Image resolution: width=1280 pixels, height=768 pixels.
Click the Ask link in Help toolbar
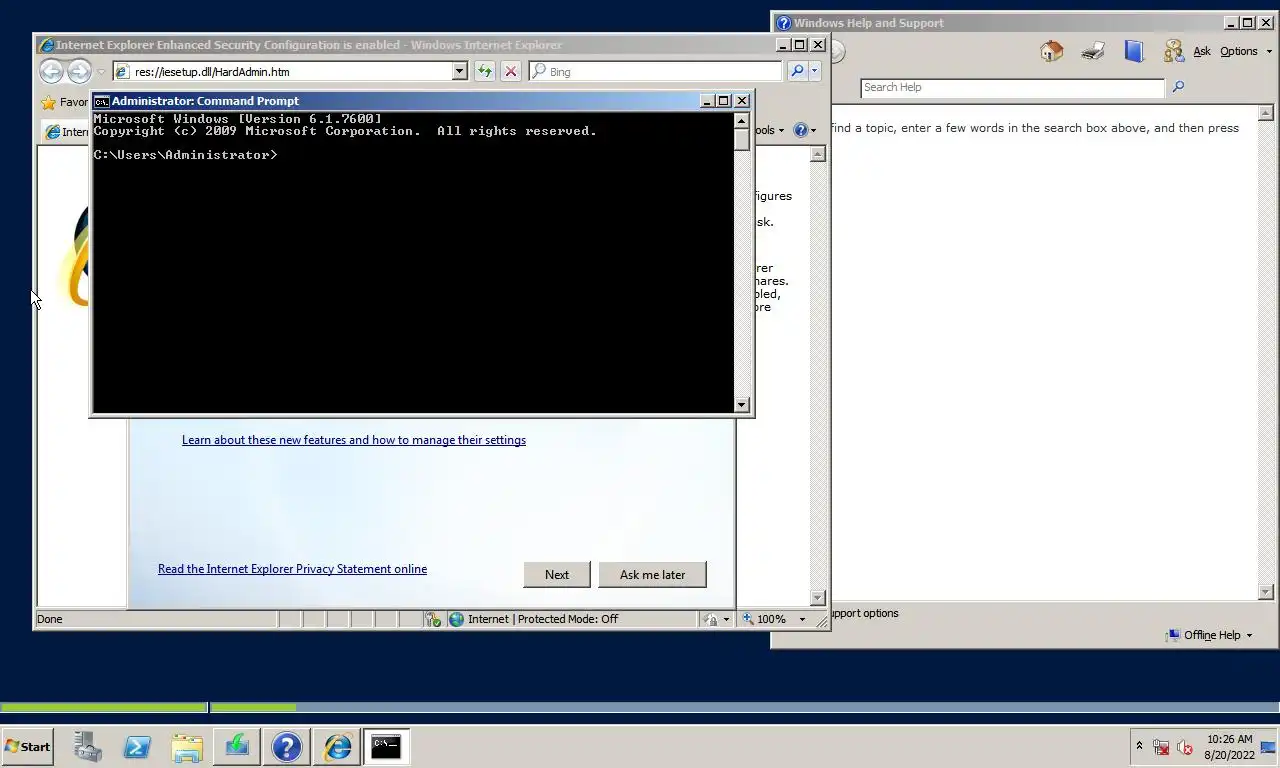point(1202,51)
